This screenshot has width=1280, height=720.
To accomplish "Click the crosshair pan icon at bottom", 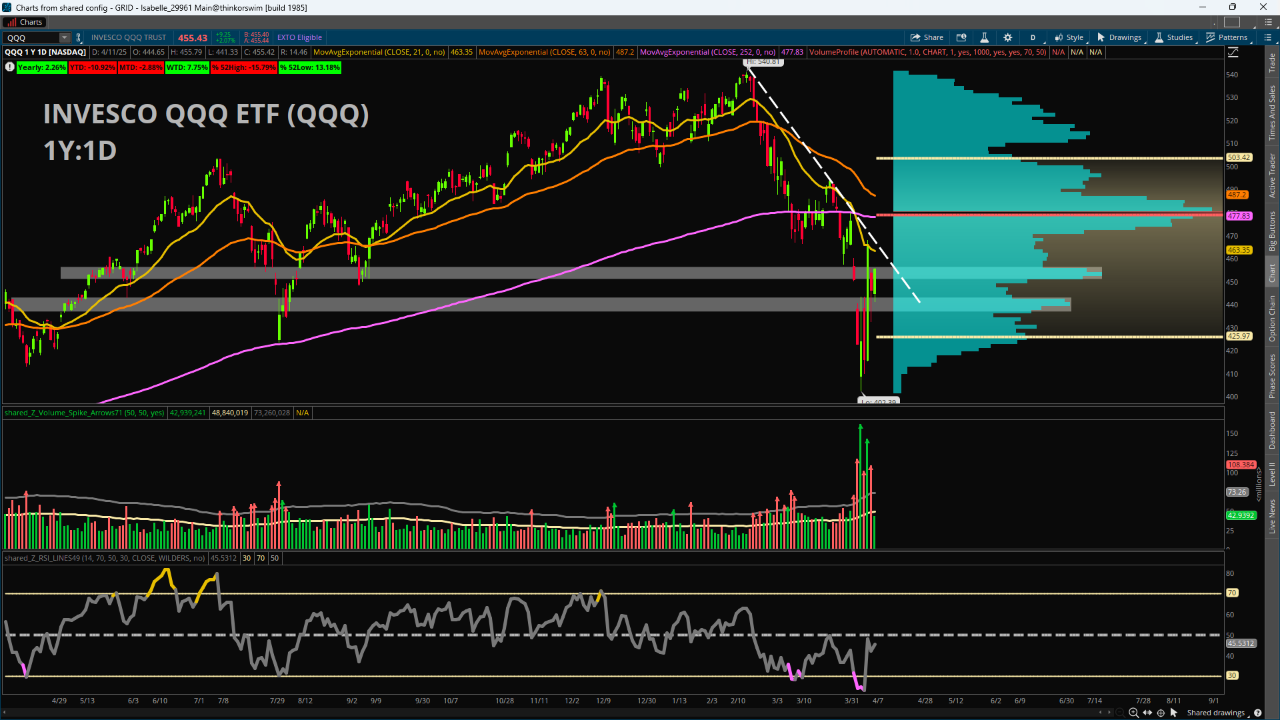I will (1162, 712).
